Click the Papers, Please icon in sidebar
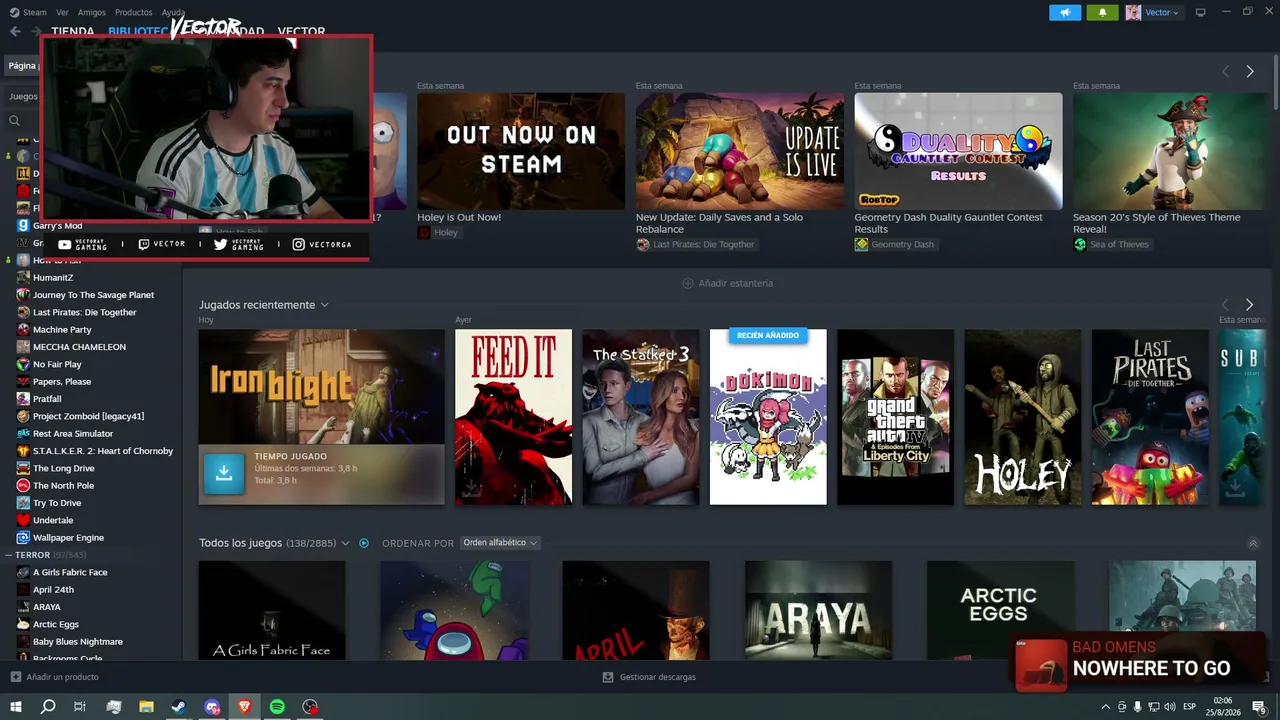The image size is (1280, 720). click(23, 381)
